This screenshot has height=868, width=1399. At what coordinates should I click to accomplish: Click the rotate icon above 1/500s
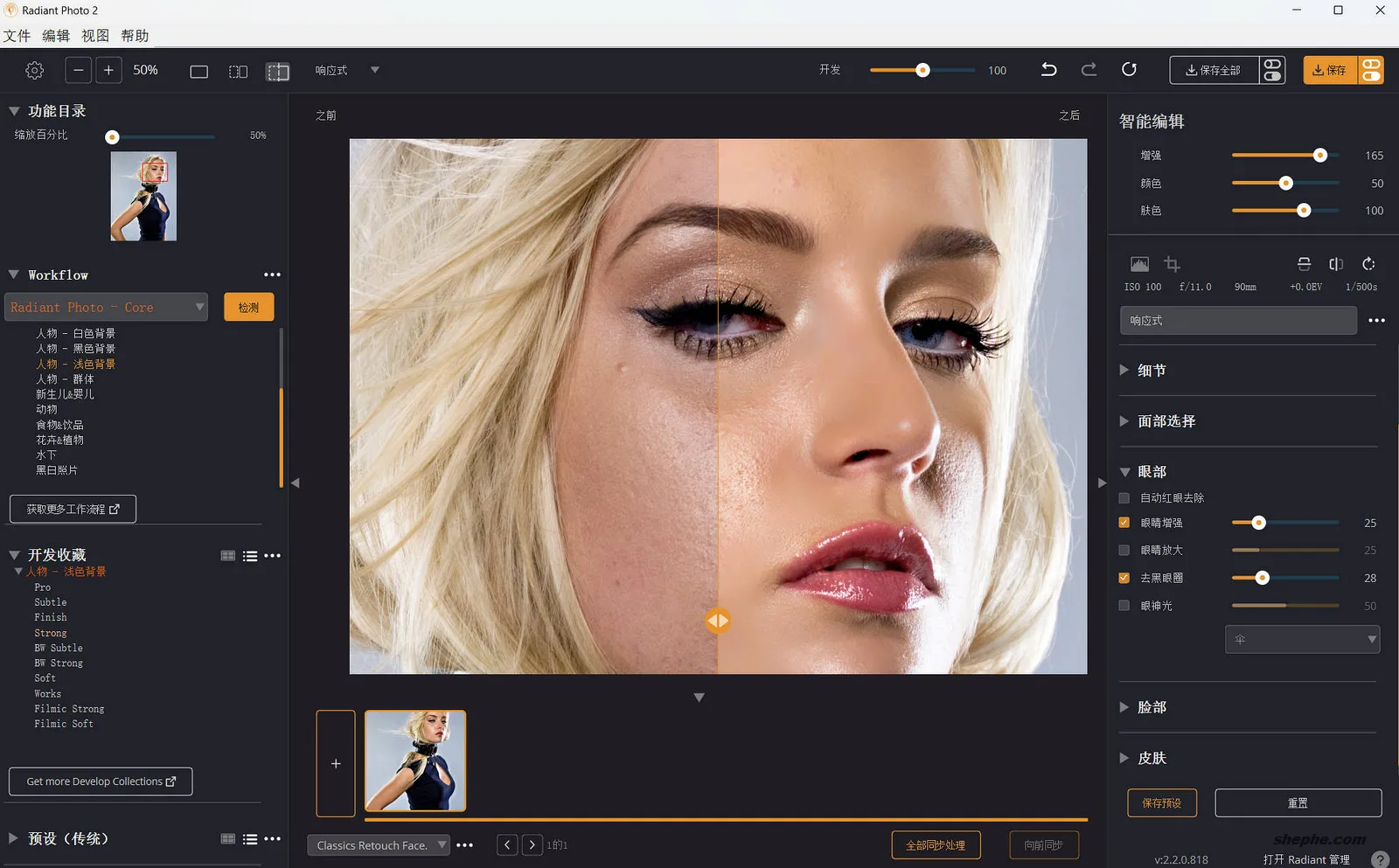coord(1368,264)
